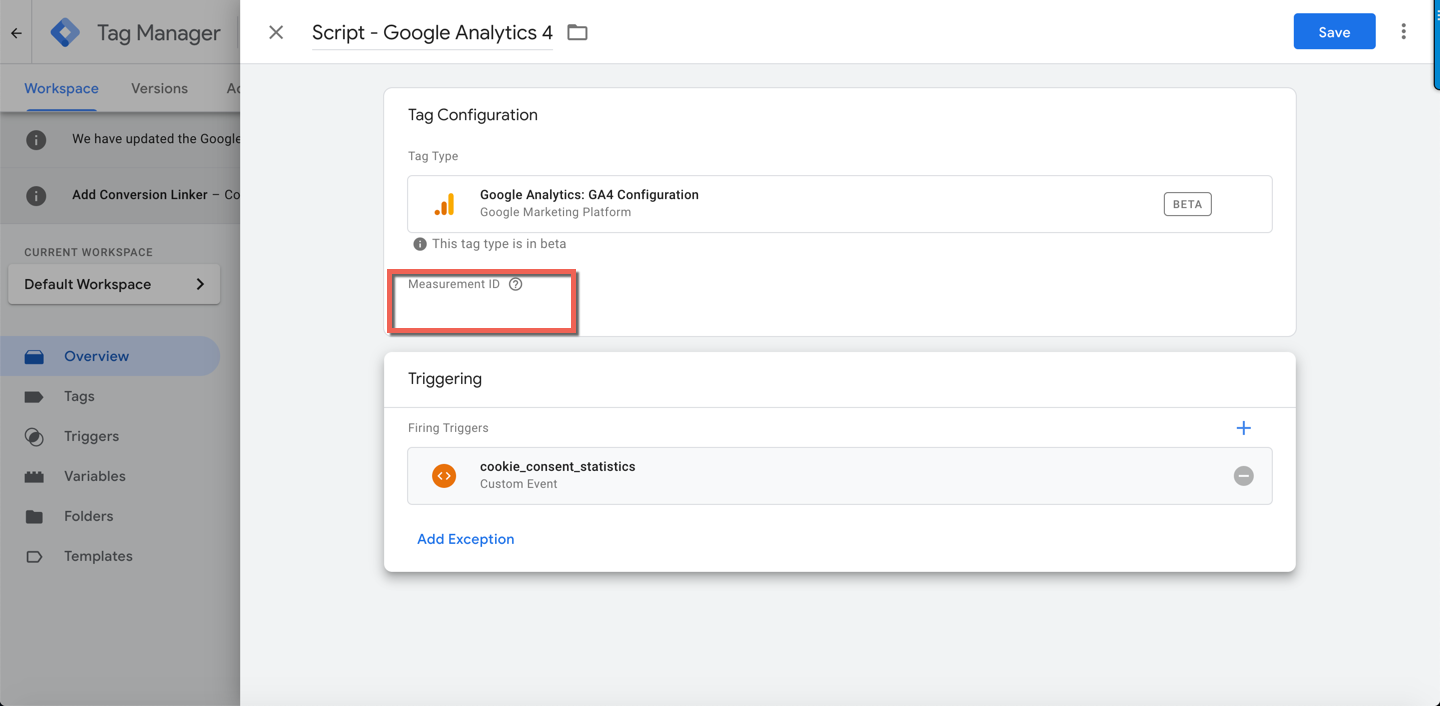Open the Measurement ID help icon

(x=516, y=284)
